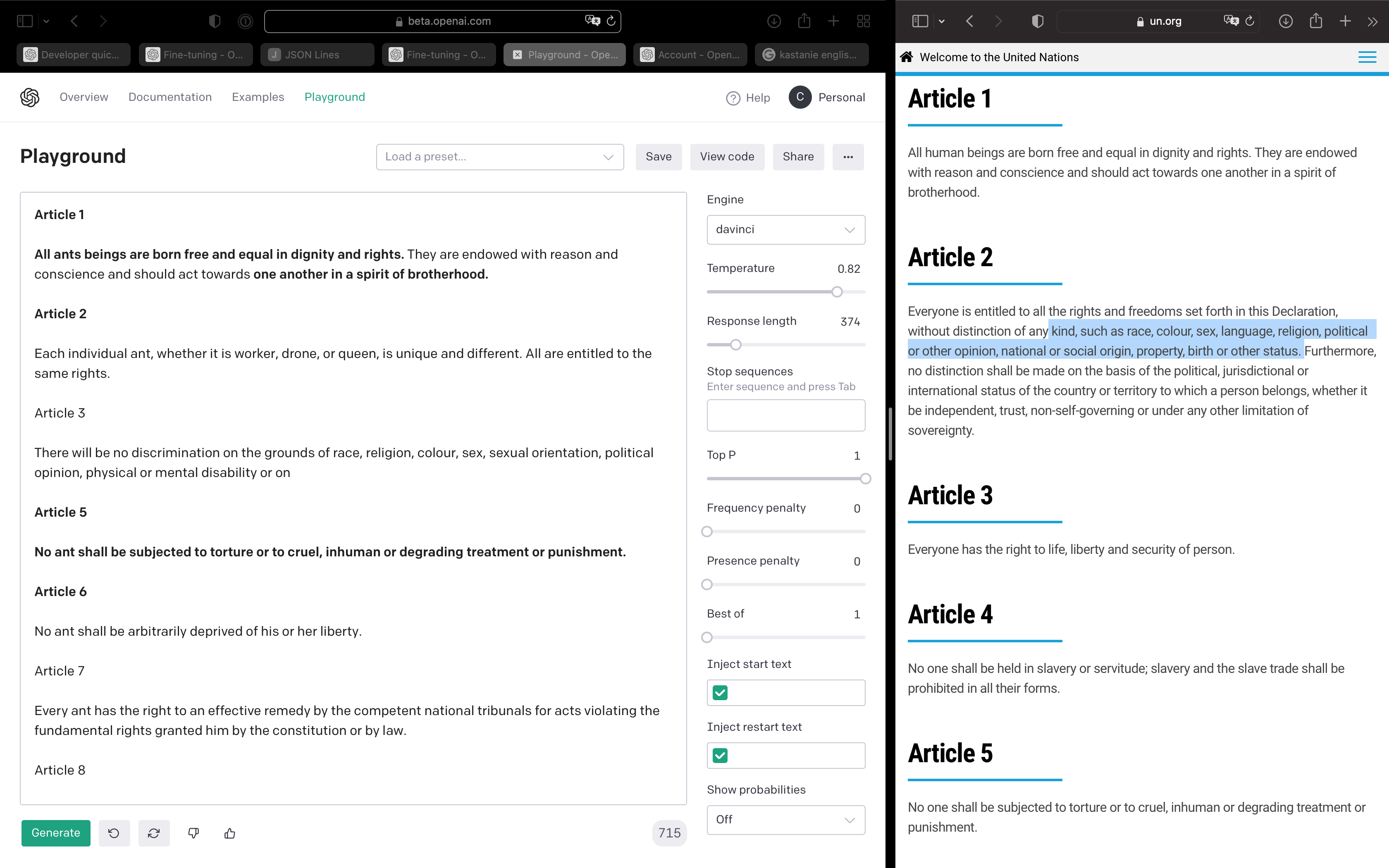Viewport: 1389px width, 868px height.
Task: Toggle the Inject restart text checkbox
Action: (x=720, y=756)
